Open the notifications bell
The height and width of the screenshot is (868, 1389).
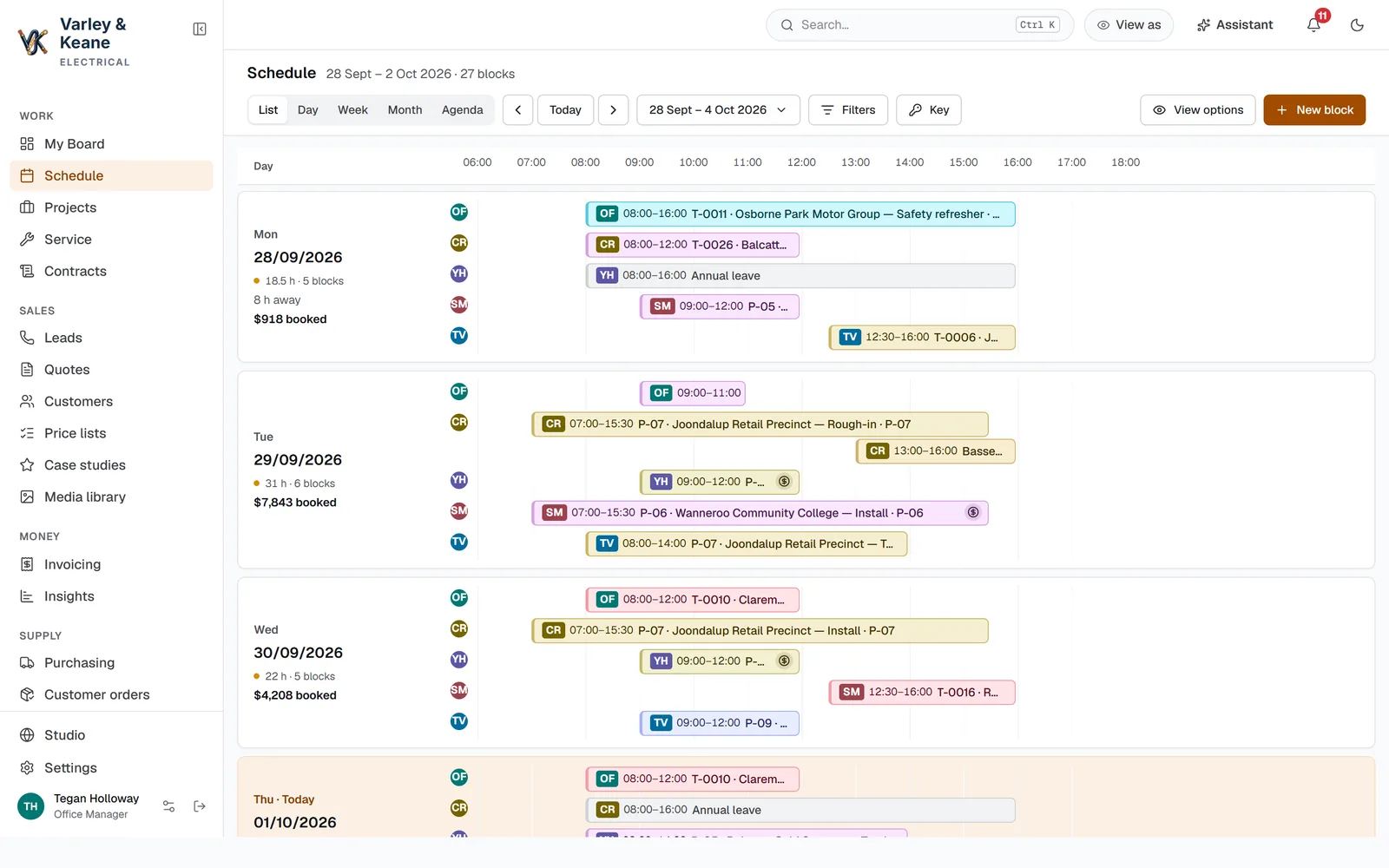tap(1313, 25)
